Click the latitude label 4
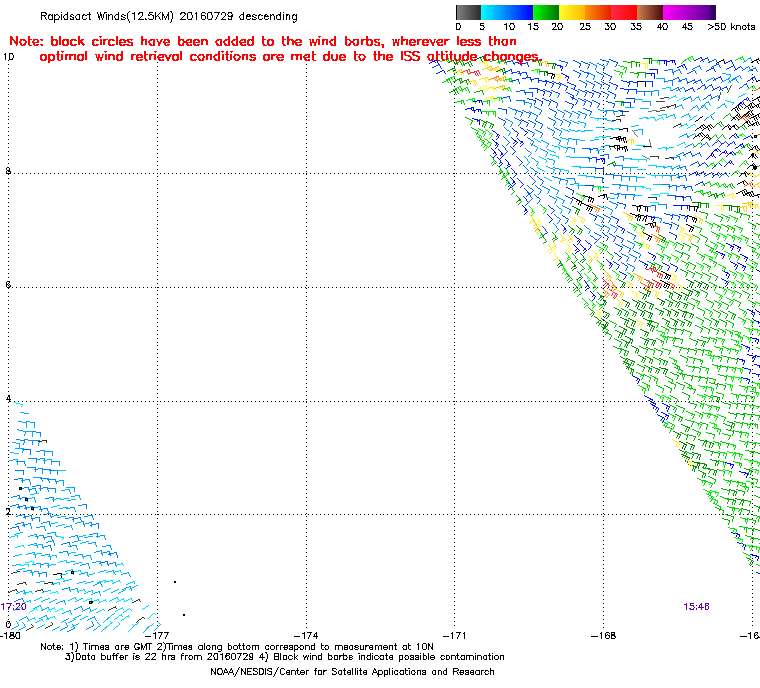 (x=8, y=399)
